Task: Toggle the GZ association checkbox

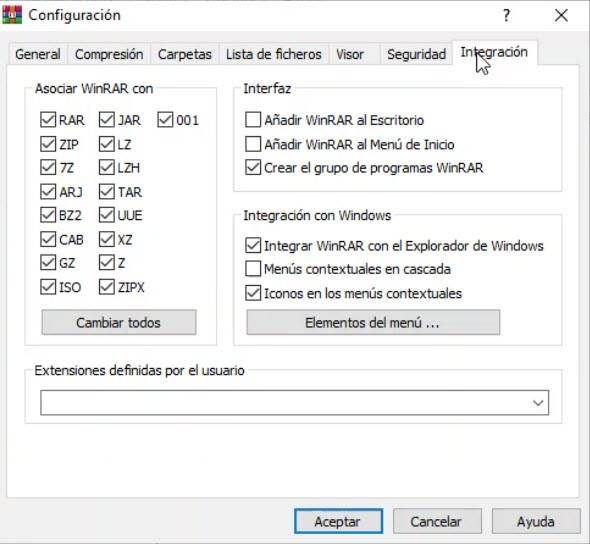Action: coord(48,263)
